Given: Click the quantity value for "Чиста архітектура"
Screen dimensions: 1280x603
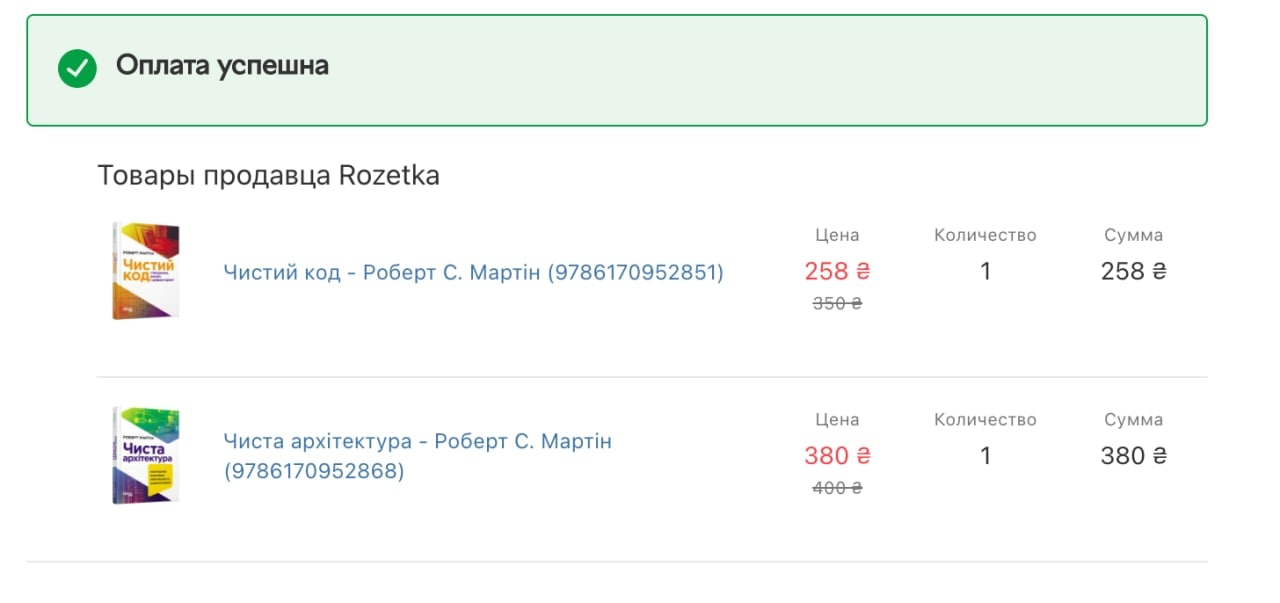Looking at the screenshot, I should click(985, 456).
